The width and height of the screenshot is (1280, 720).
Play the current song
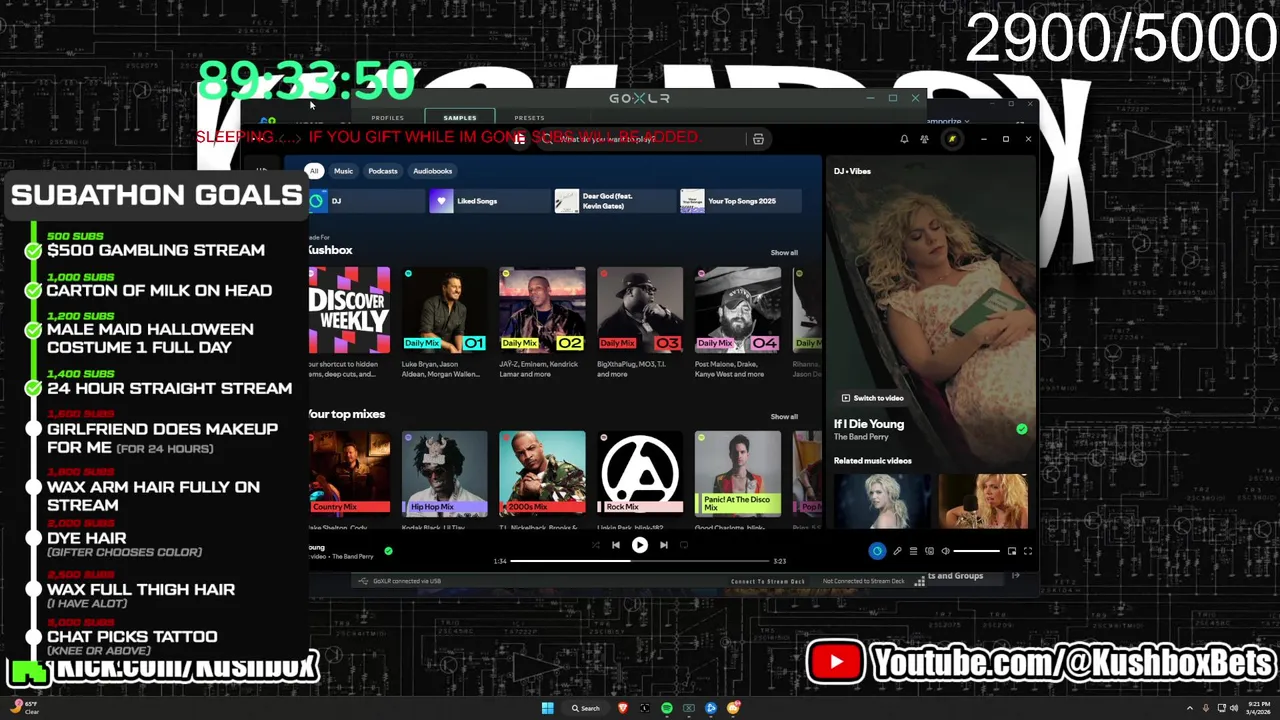tap(639, 545)
